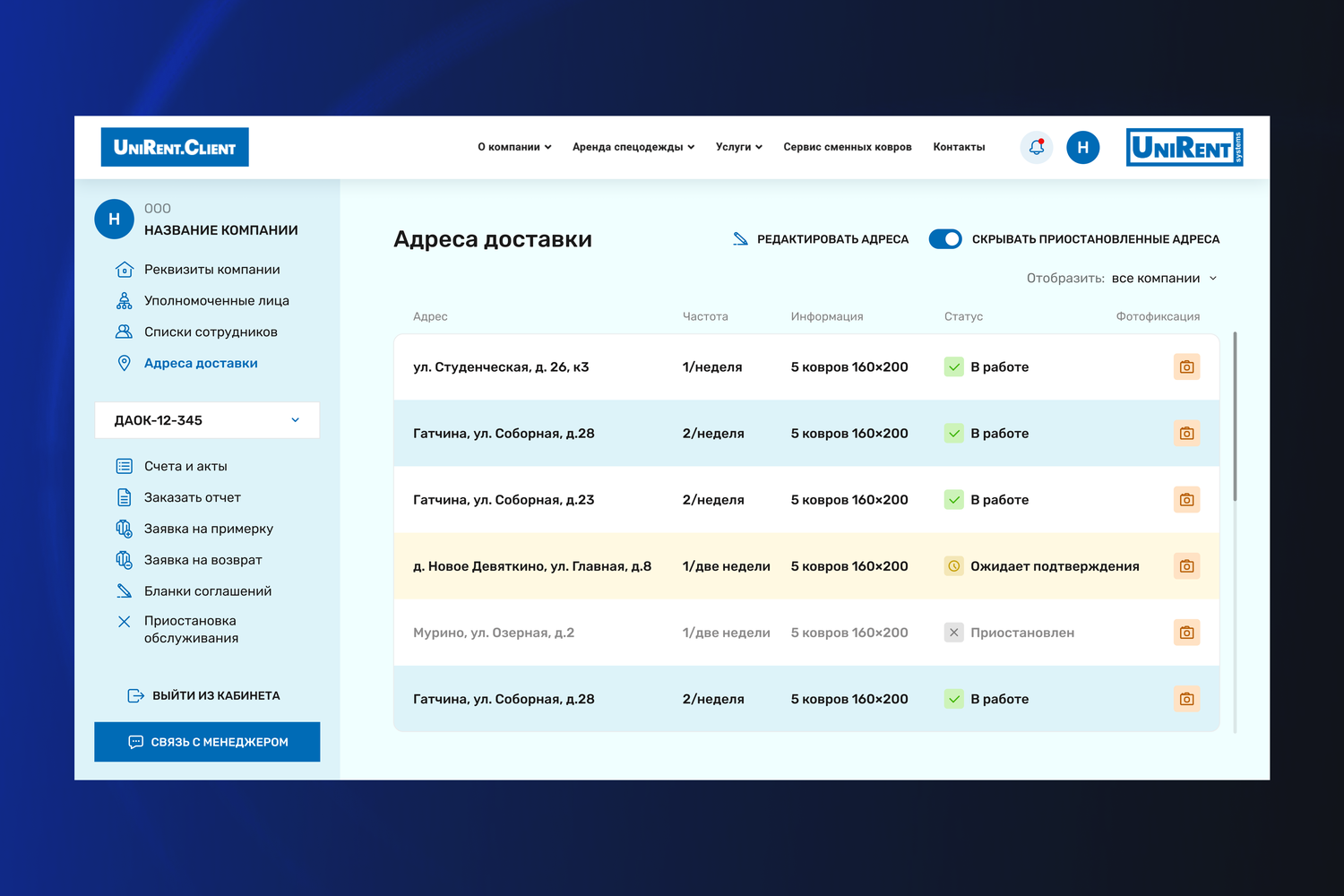The image size is (1344, 896).
Task: Open notifications bell icon
Action: [1037, 147]
